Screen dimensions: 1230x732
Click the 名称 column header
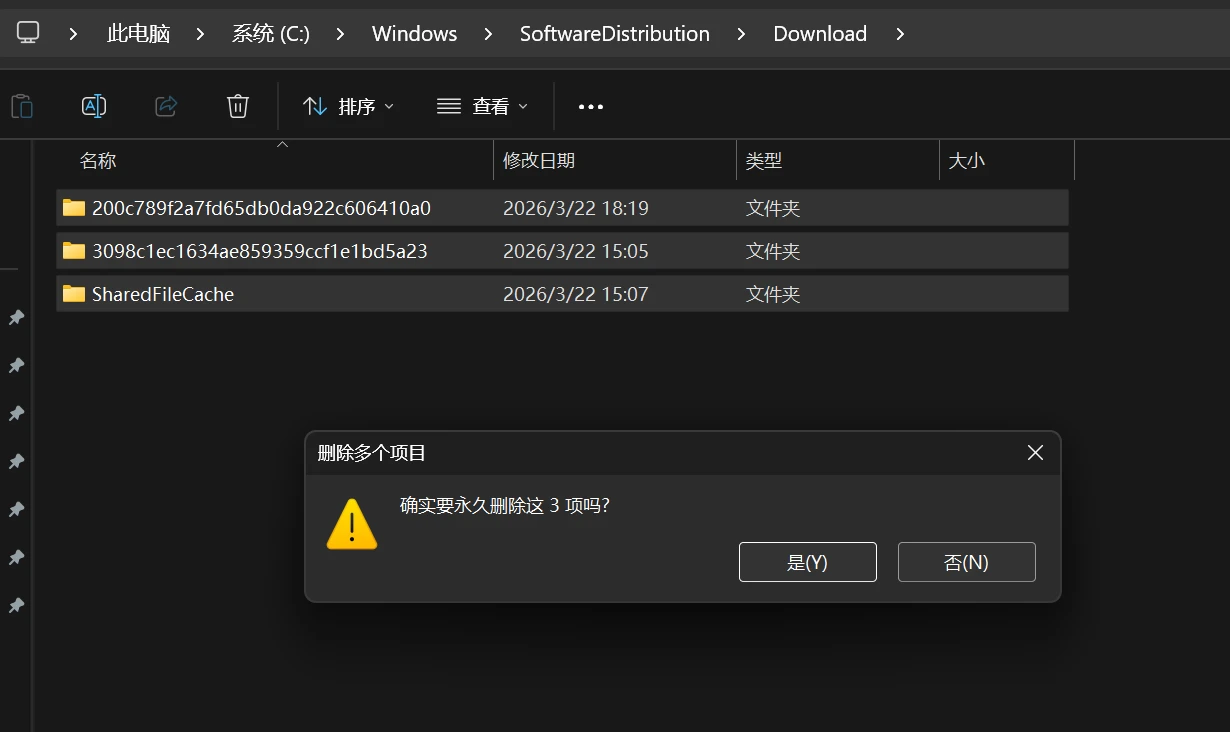tap(98, 161)
